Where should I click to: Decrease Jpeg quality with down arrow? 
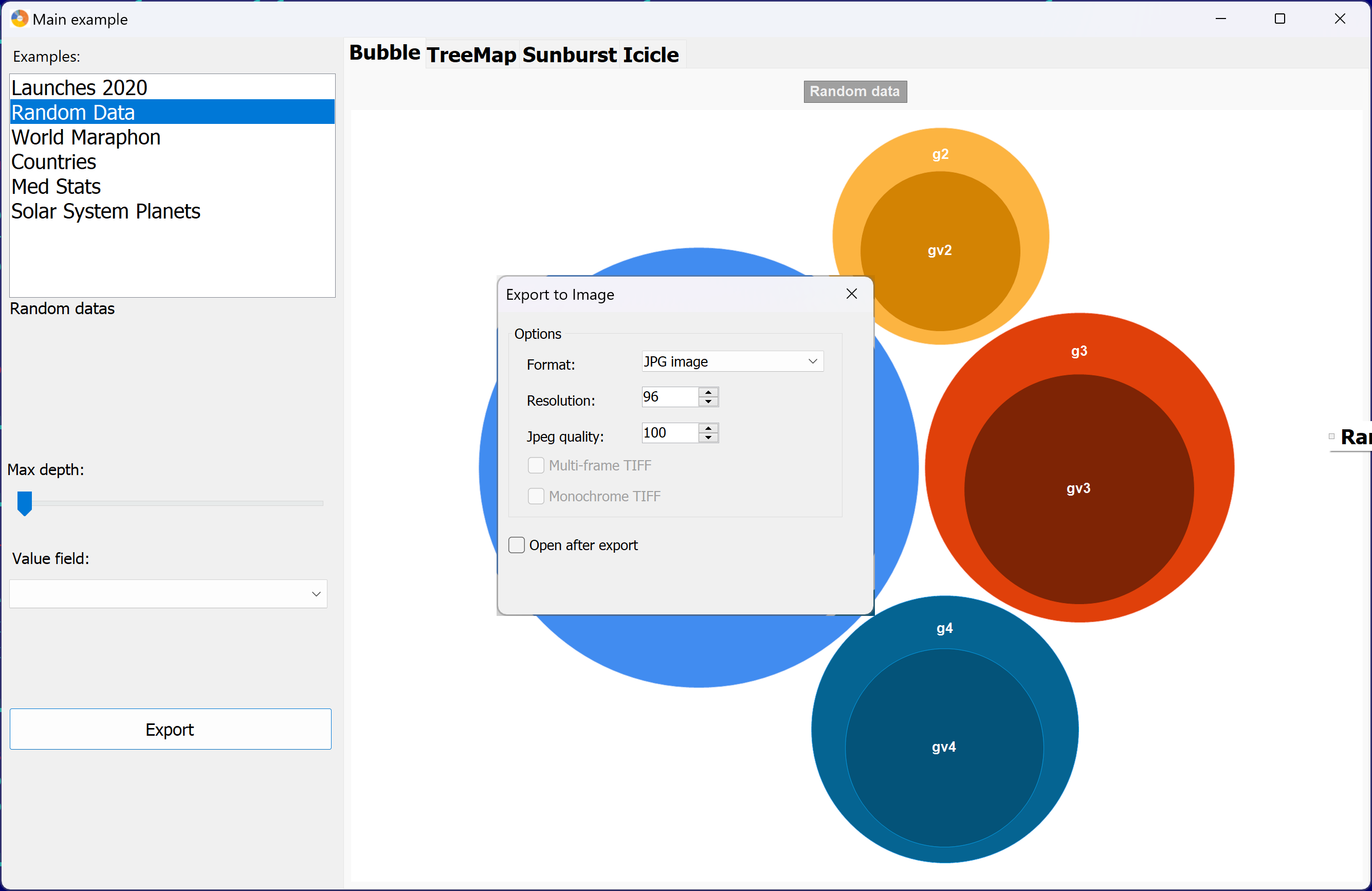[708, 438]
